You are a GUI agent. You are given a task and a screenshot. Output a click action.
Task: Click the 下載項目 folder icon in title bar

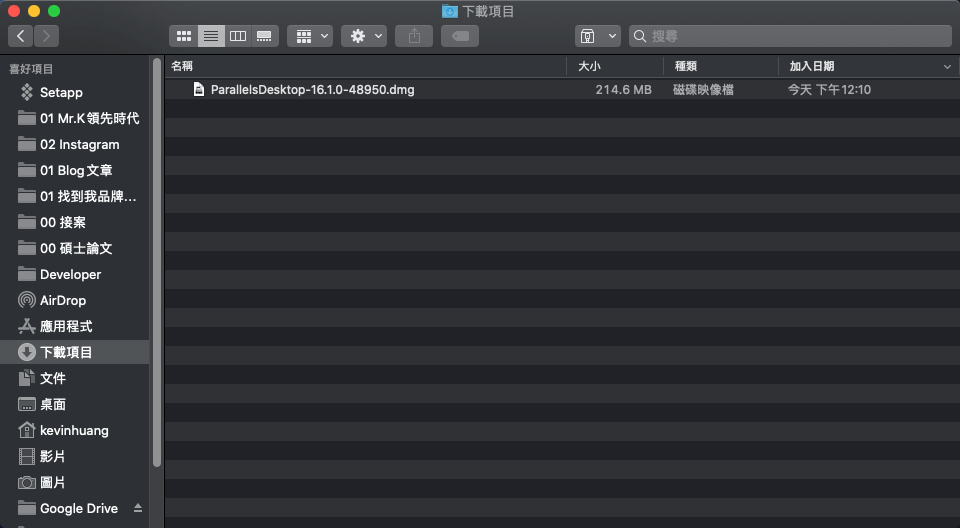(450, 11)
